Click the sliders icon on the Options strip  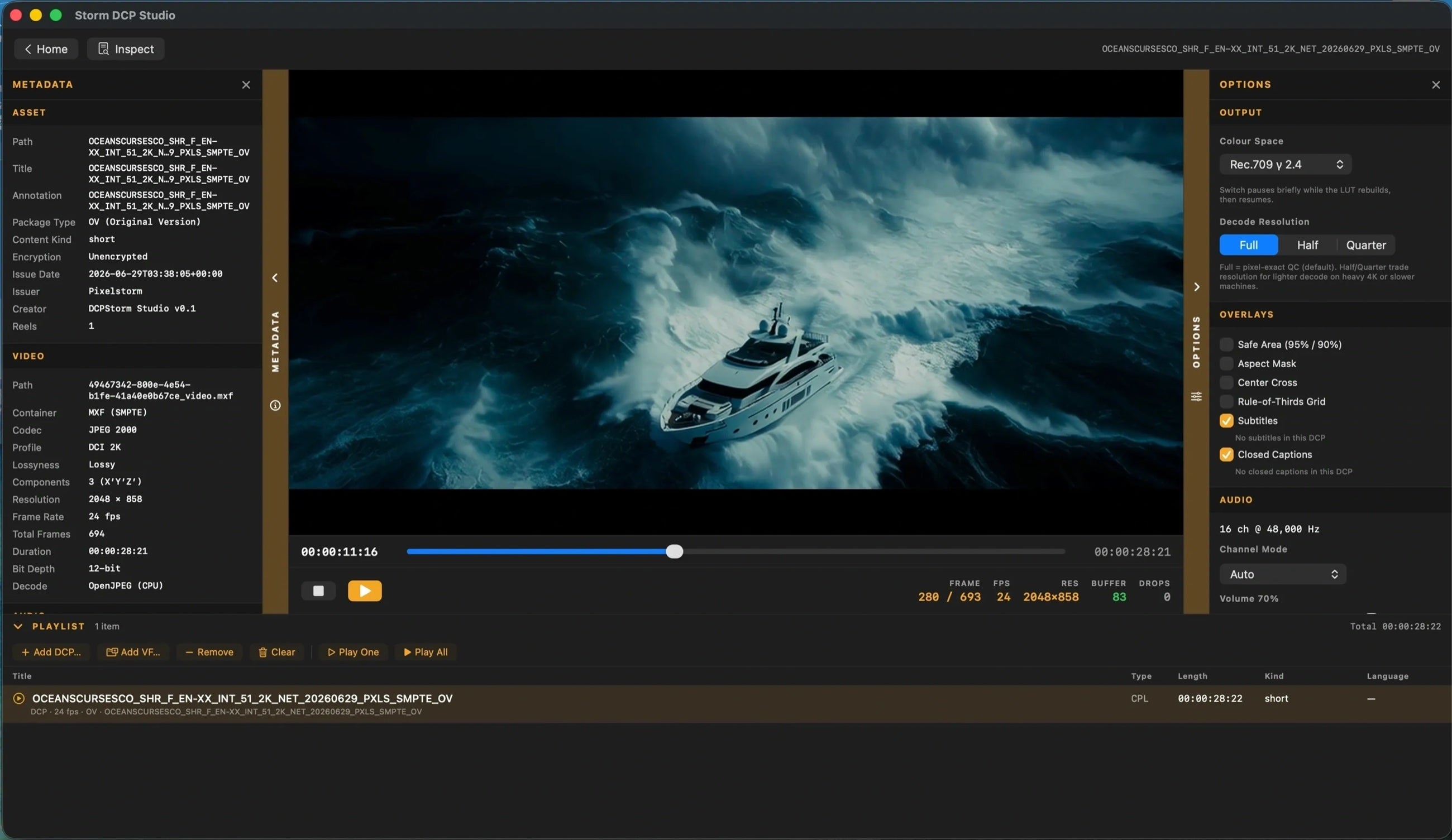coord(1196,397)
